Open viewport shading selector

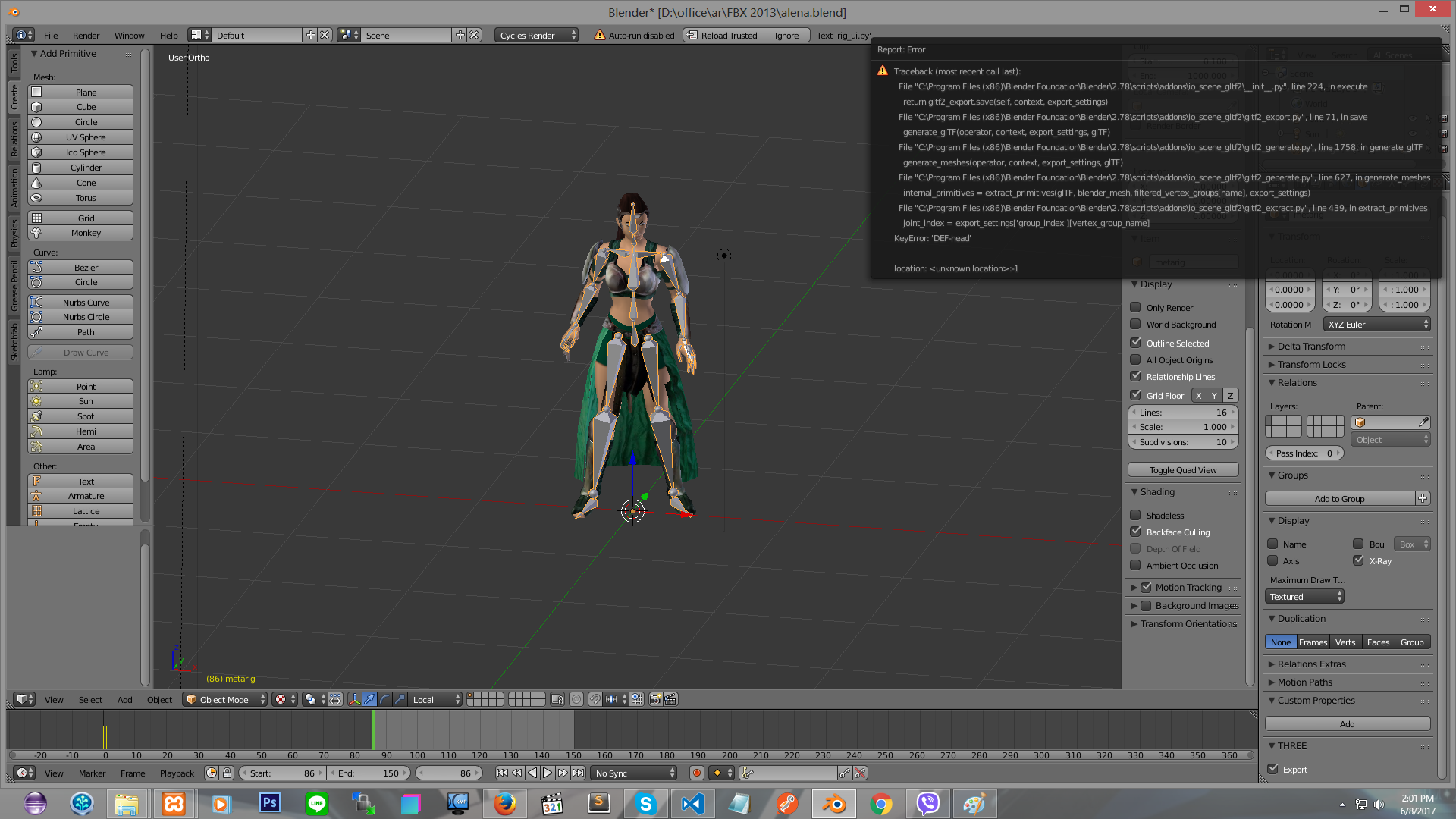point(285,699)
